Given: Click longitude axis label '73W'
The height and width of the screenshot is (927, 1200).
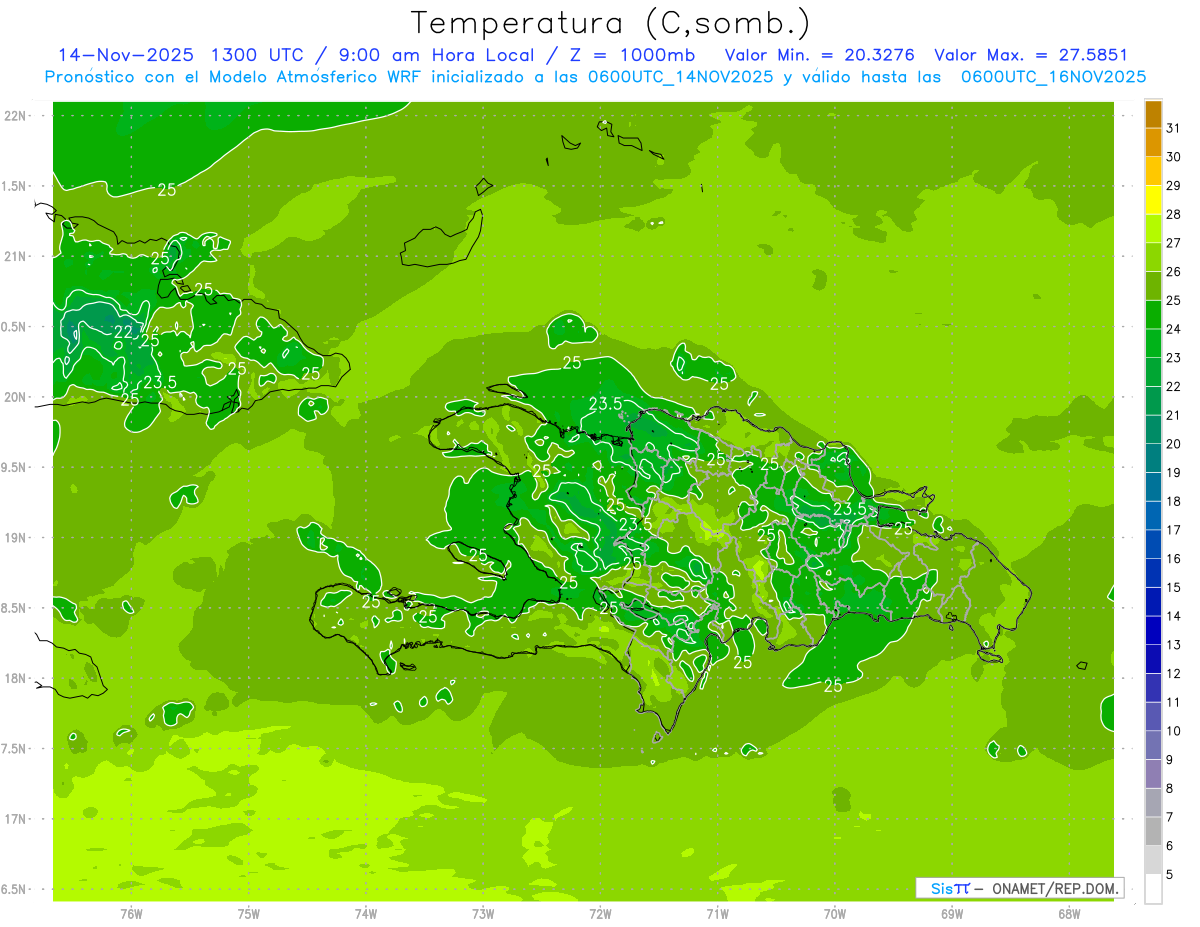Looking at the screenshot, I should tap(483, 913).
